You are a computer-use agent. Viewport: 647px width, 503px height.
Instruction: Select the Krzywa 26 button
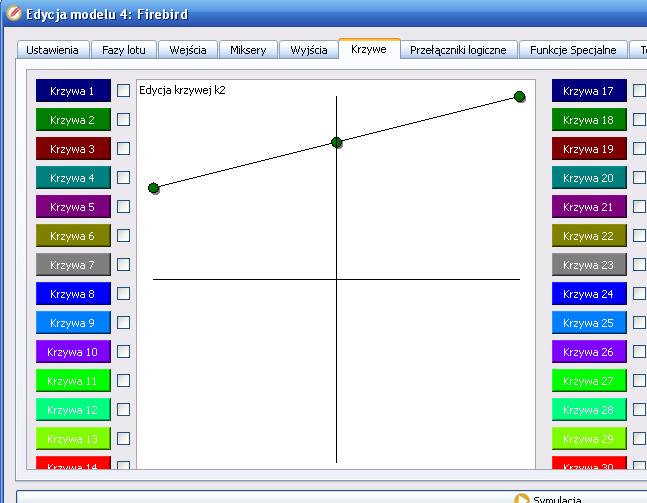(x=589, y=352)
